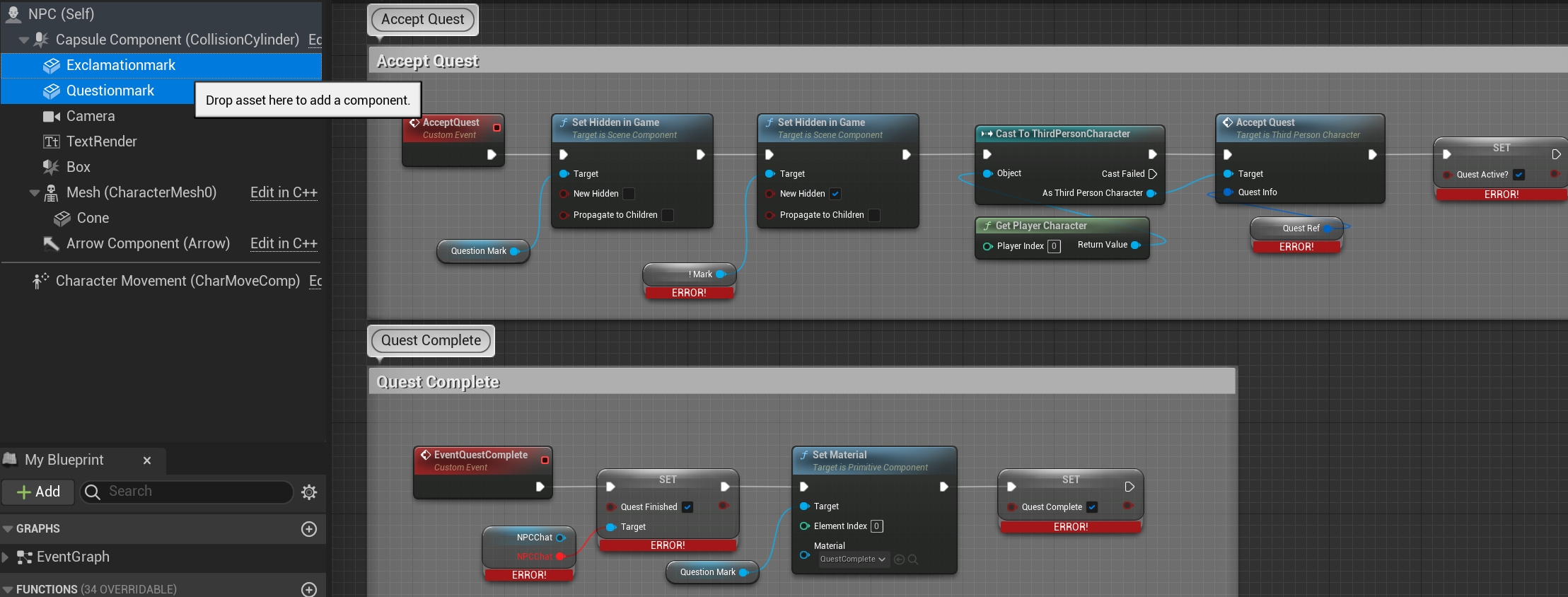Click the Arrow Component icon
The width and height of the screenshot is (1568, 597).
tap(52, 243)
